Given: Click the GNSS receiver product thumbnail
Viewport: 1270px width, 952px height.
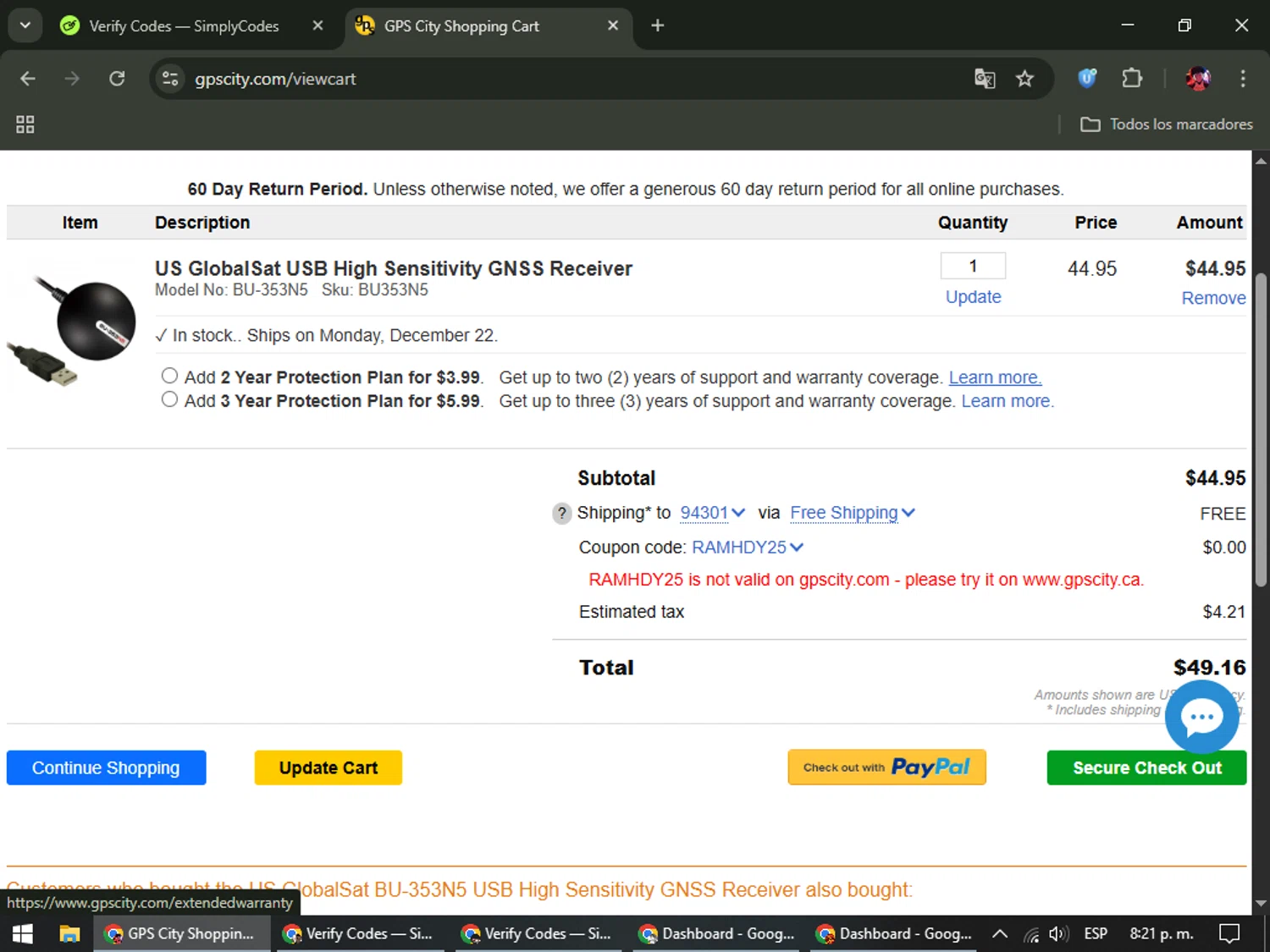Looking at the screenshot, I should (x=73, y=329).
